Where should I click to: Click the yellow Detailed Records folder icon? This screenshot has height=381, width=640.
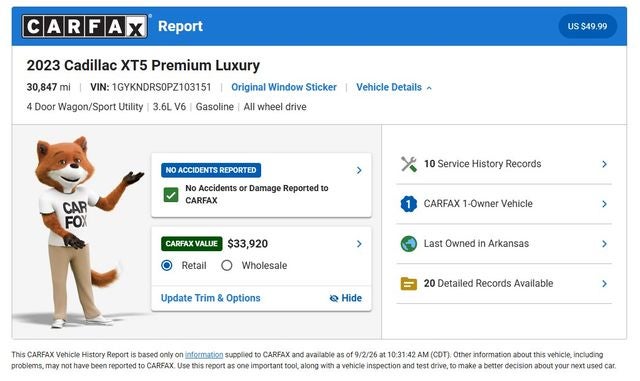click(409, 283)
